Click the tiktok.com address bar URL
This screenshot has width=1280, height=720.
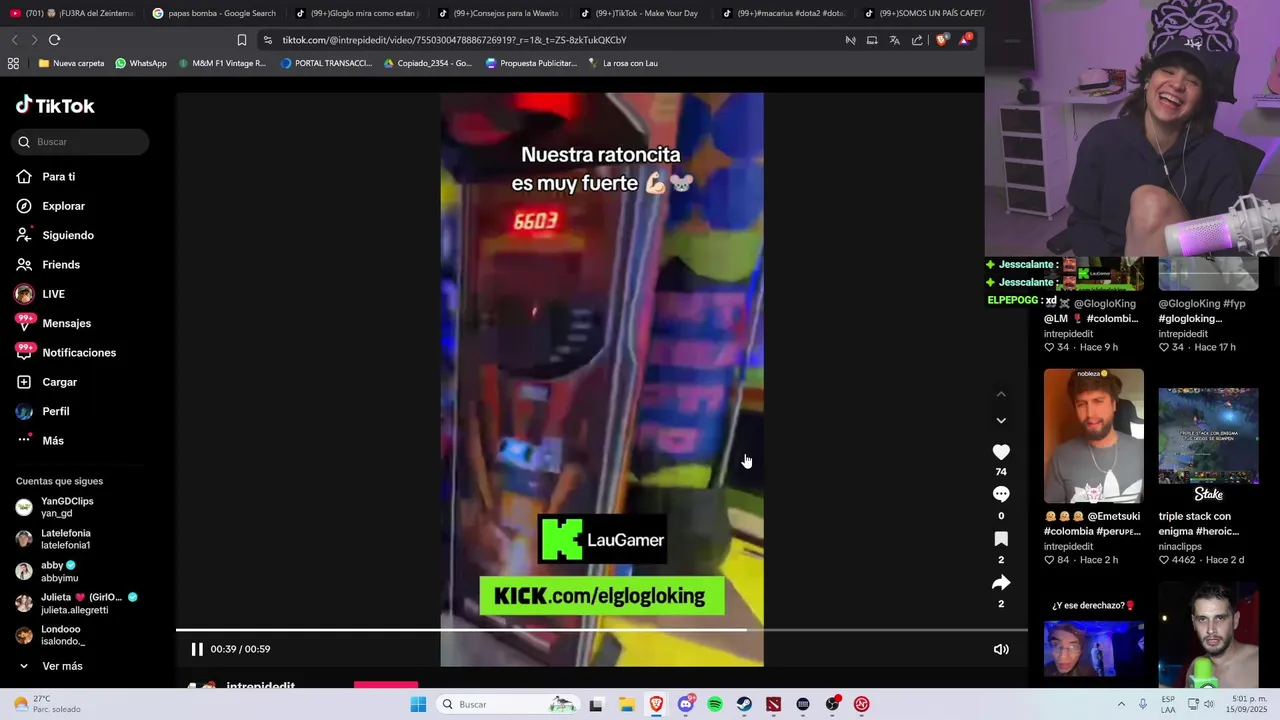(454, 40)
